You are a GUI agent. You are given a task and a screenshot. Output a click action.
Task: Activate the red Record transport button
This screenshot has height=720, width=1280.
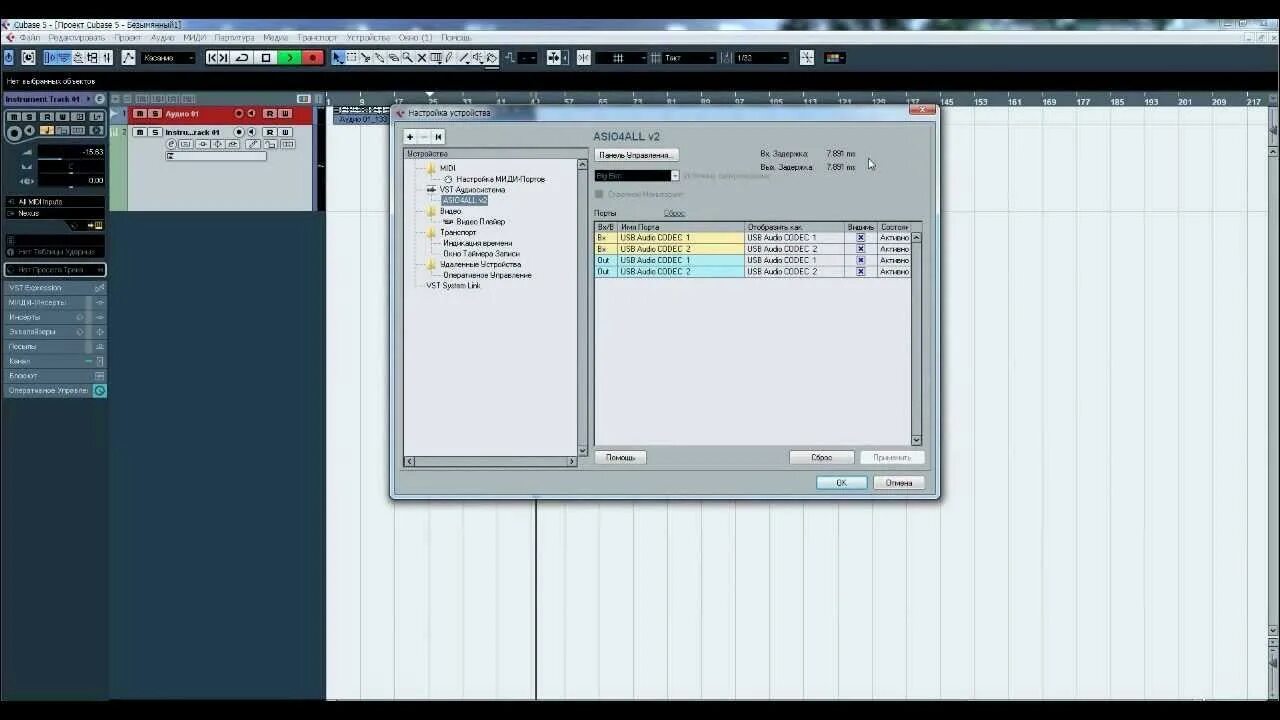pos(312,58)
